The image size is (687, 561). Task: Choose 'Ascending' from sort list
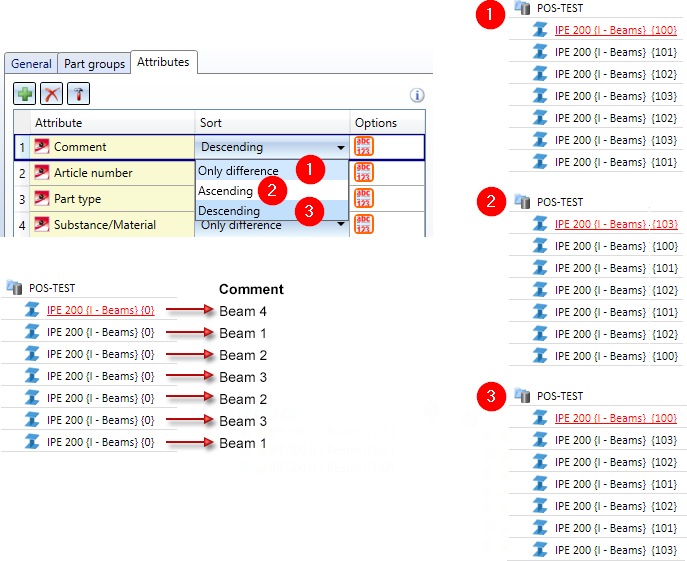pos(226,191)
